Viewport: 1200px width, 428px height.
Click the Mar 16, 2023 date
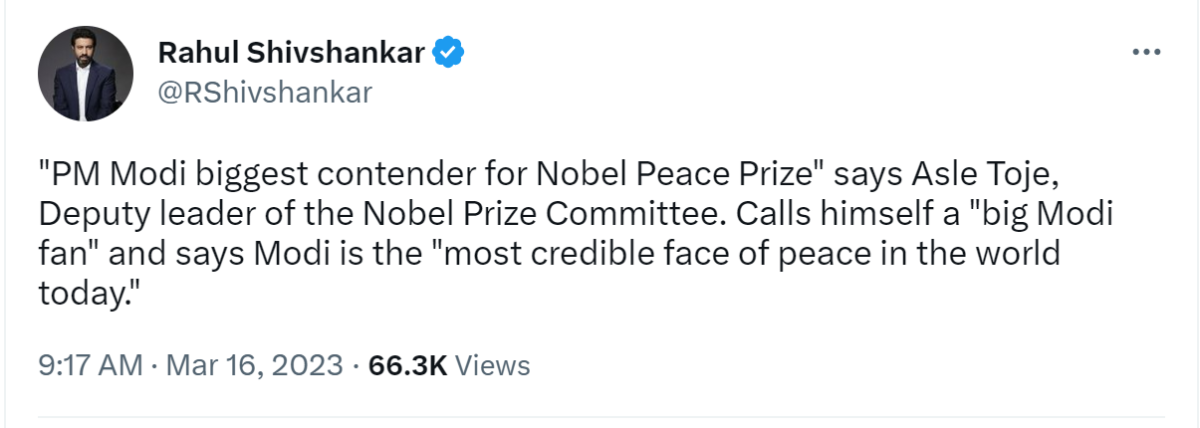tap(257, 365)
